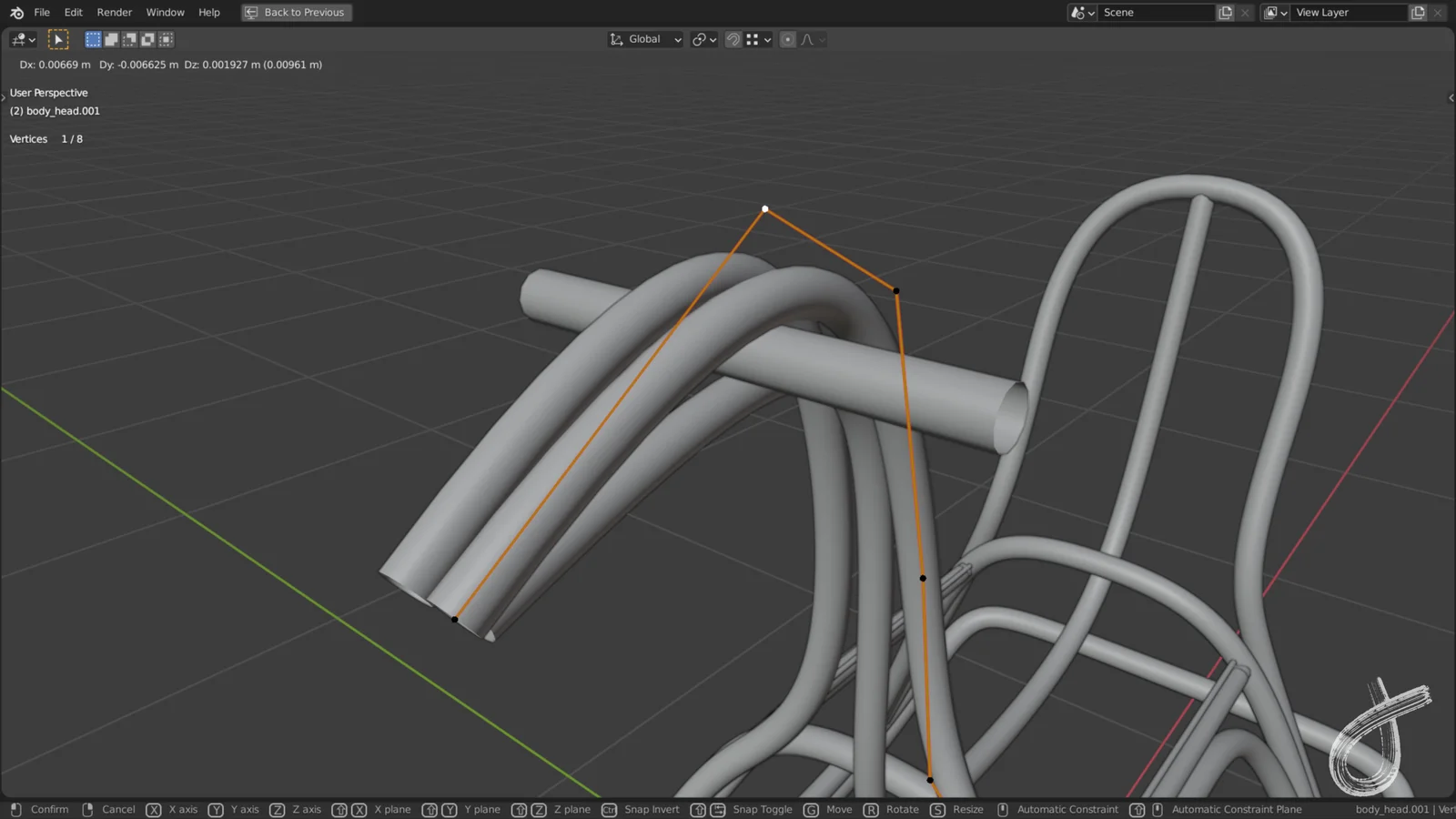The width and height of the screenshot is (1456, 819).
Task: Click the Blender logo icon
Action: 16,12
